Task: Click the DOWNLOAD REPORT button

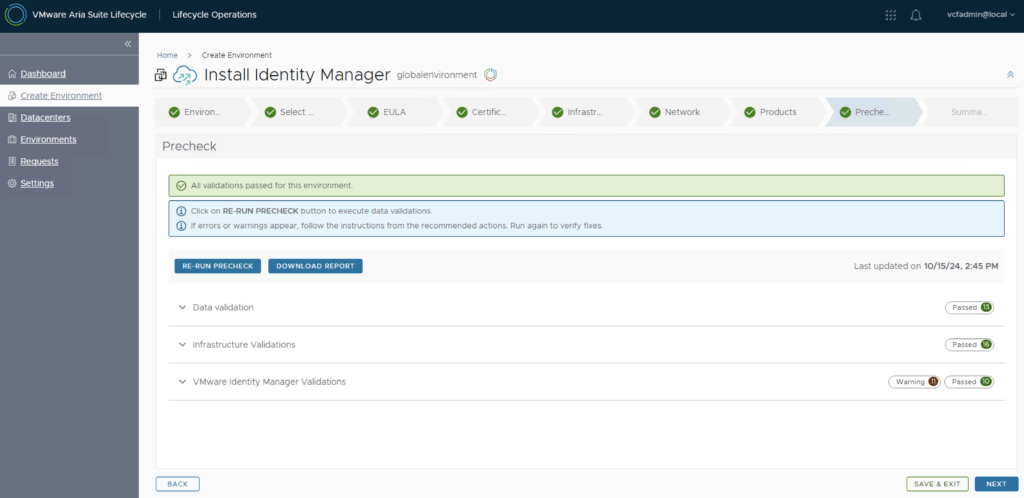Action: click(x=315, y=266)
